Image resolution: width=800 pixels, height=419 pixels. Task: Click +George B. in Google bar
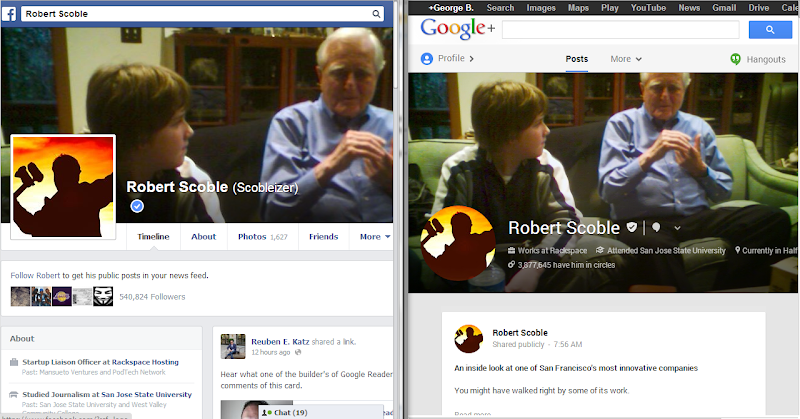click(x=451, y=8)
